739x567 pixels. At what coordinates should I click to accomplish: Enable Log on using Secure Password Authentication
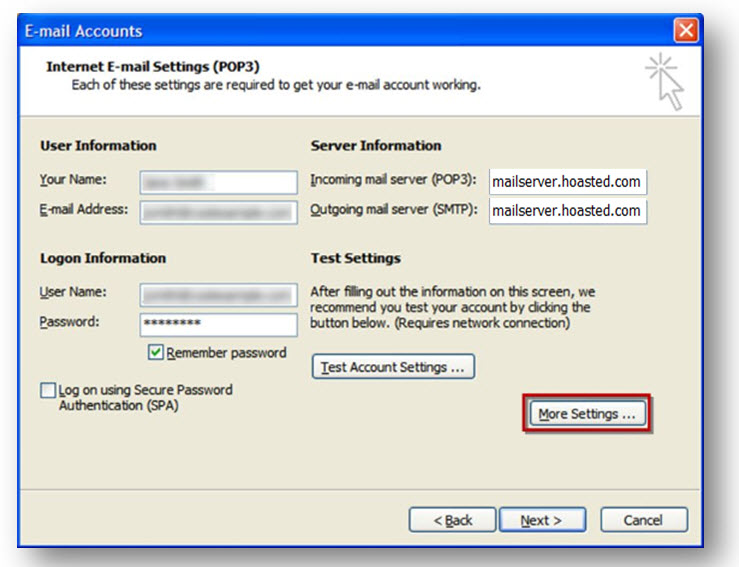(48, 390)
